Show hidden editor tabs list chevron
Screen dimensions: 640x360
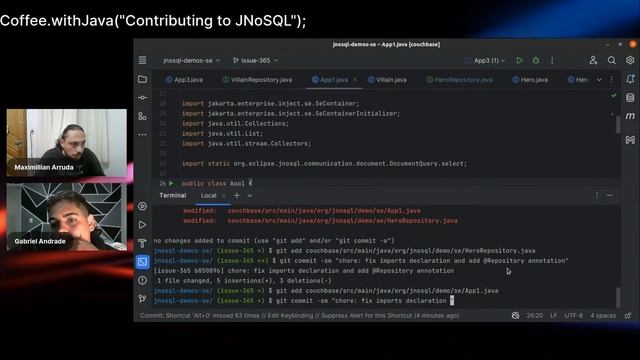coord(599,80)
